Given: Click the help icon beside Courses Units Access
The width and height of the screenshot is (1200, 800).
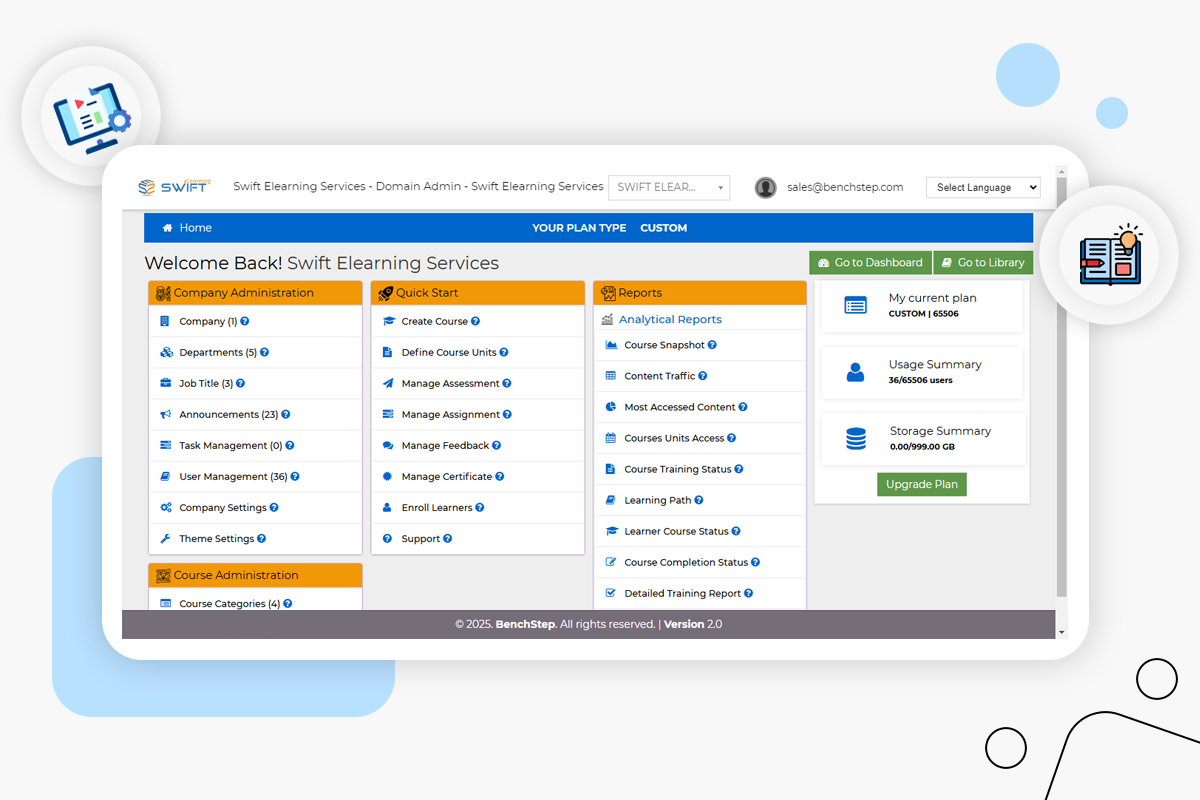Looking at the screenshot, I should coord(732,439).
